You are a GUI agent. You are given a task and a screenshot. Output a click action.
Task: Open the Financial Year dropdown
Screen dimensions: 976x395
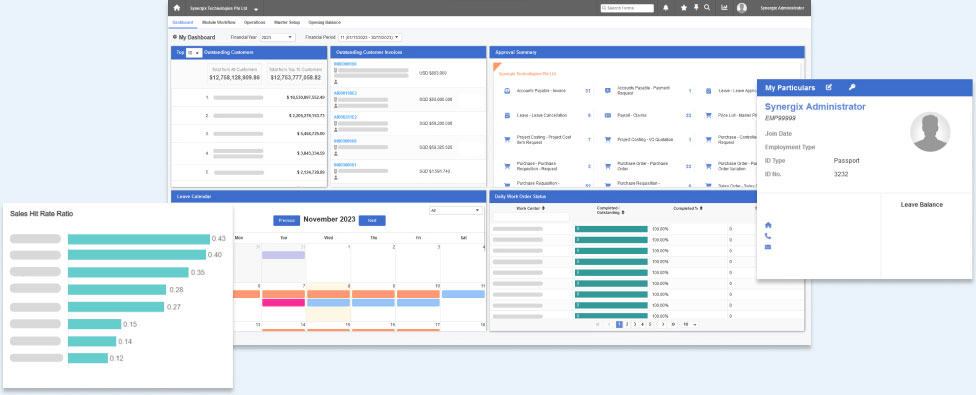278,37
